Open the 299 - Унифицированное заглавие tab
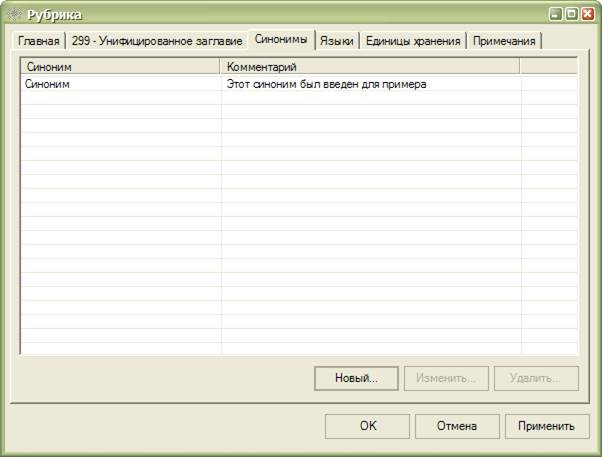The width and height of the screenshot is (602, 457). [x=157, y=41]
